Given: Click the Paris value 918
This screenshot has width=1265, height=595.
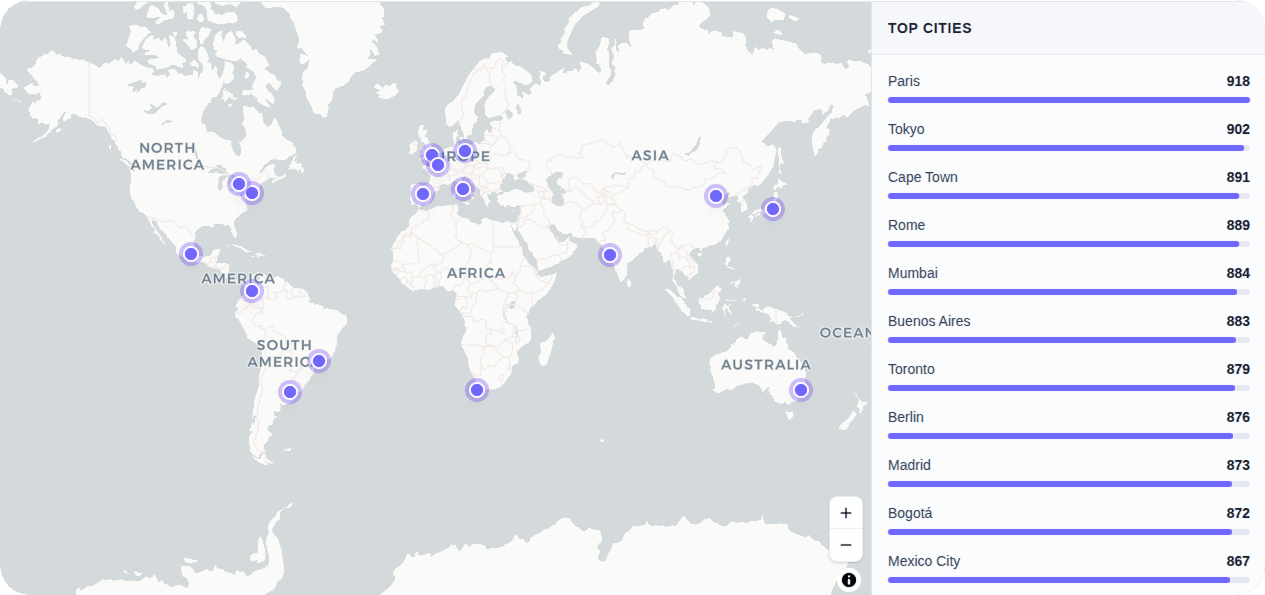Looking at the screenshot, I should [x=1238, y=81].
